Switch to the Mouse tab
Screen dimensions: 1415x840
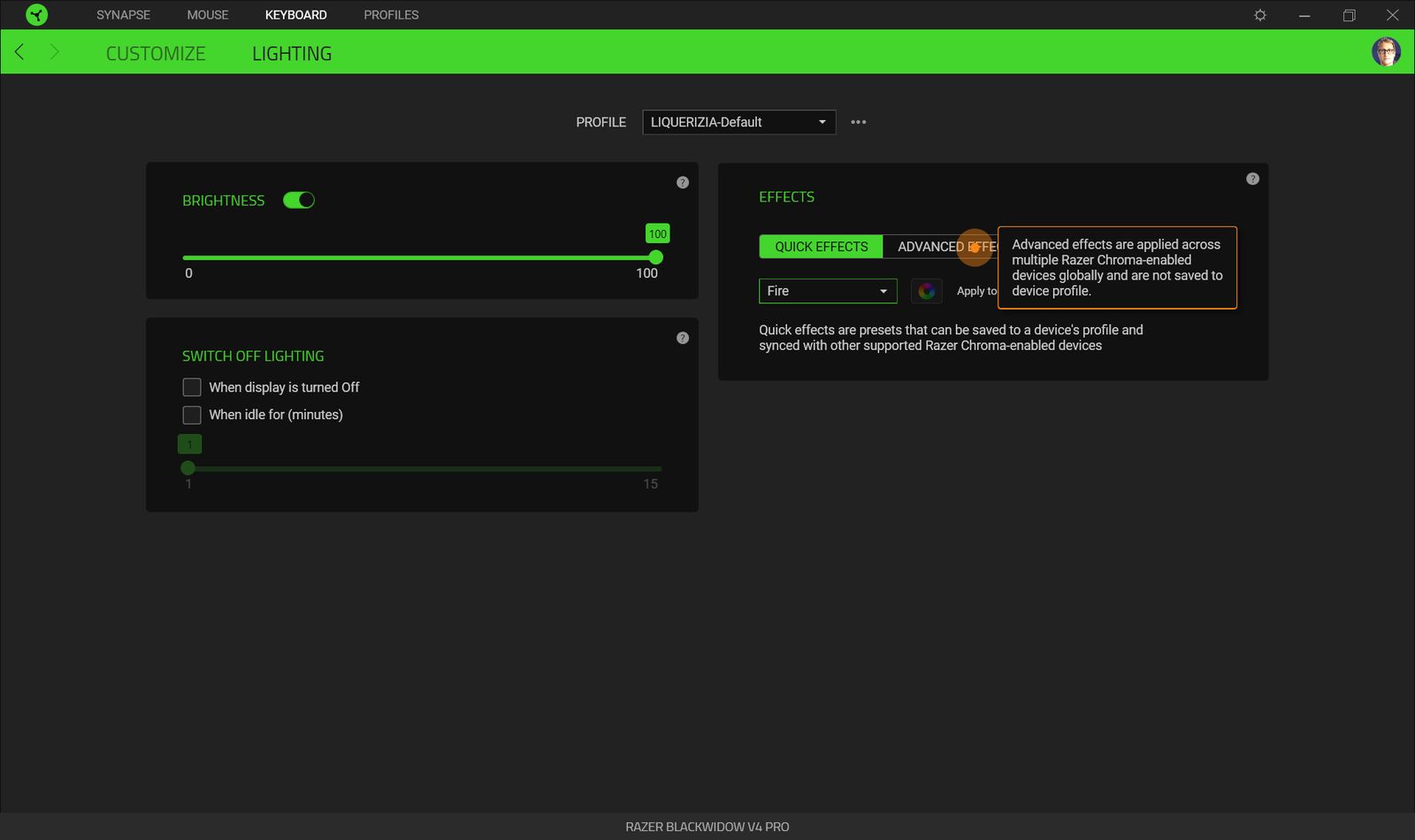coord(208,15)
